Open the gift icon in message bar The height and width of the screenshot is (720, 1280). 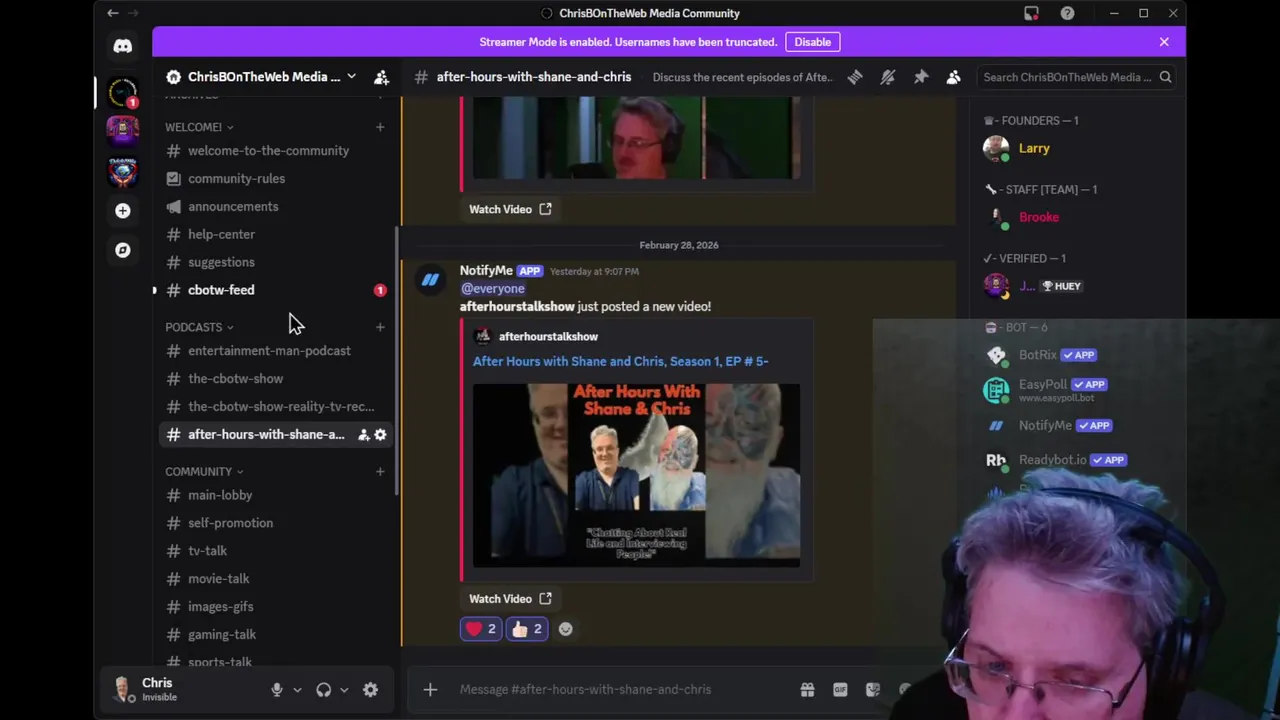(807, 689)
